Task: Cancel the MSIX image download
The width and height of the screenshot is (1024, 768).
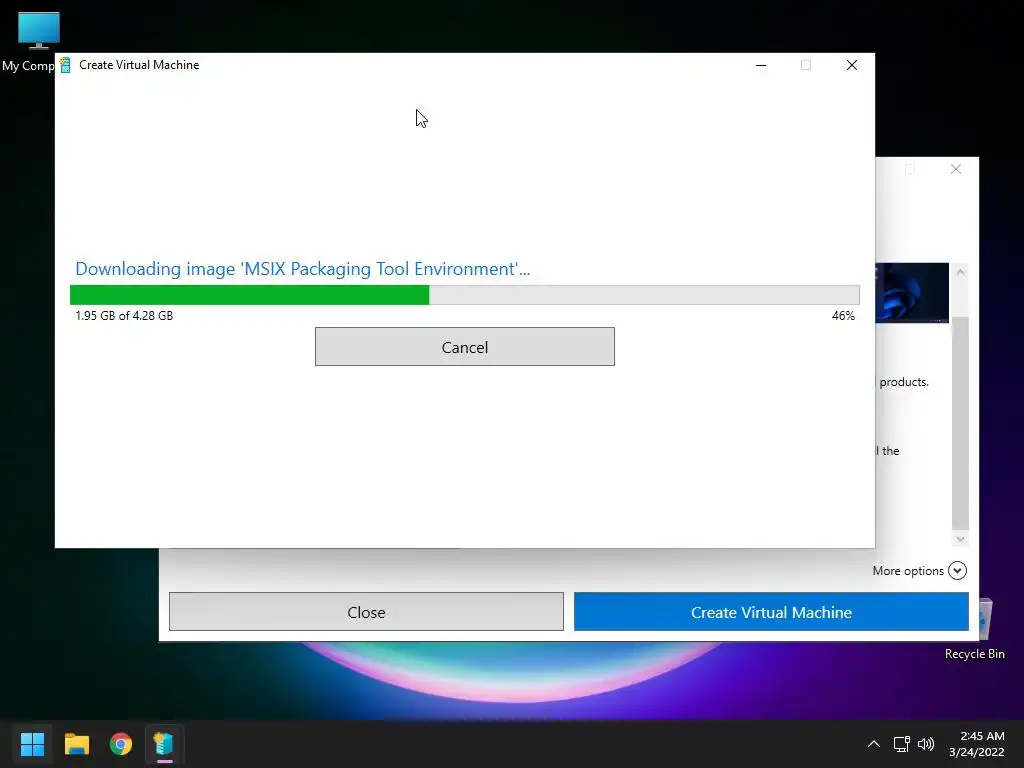Action: [x=464, y=347]
